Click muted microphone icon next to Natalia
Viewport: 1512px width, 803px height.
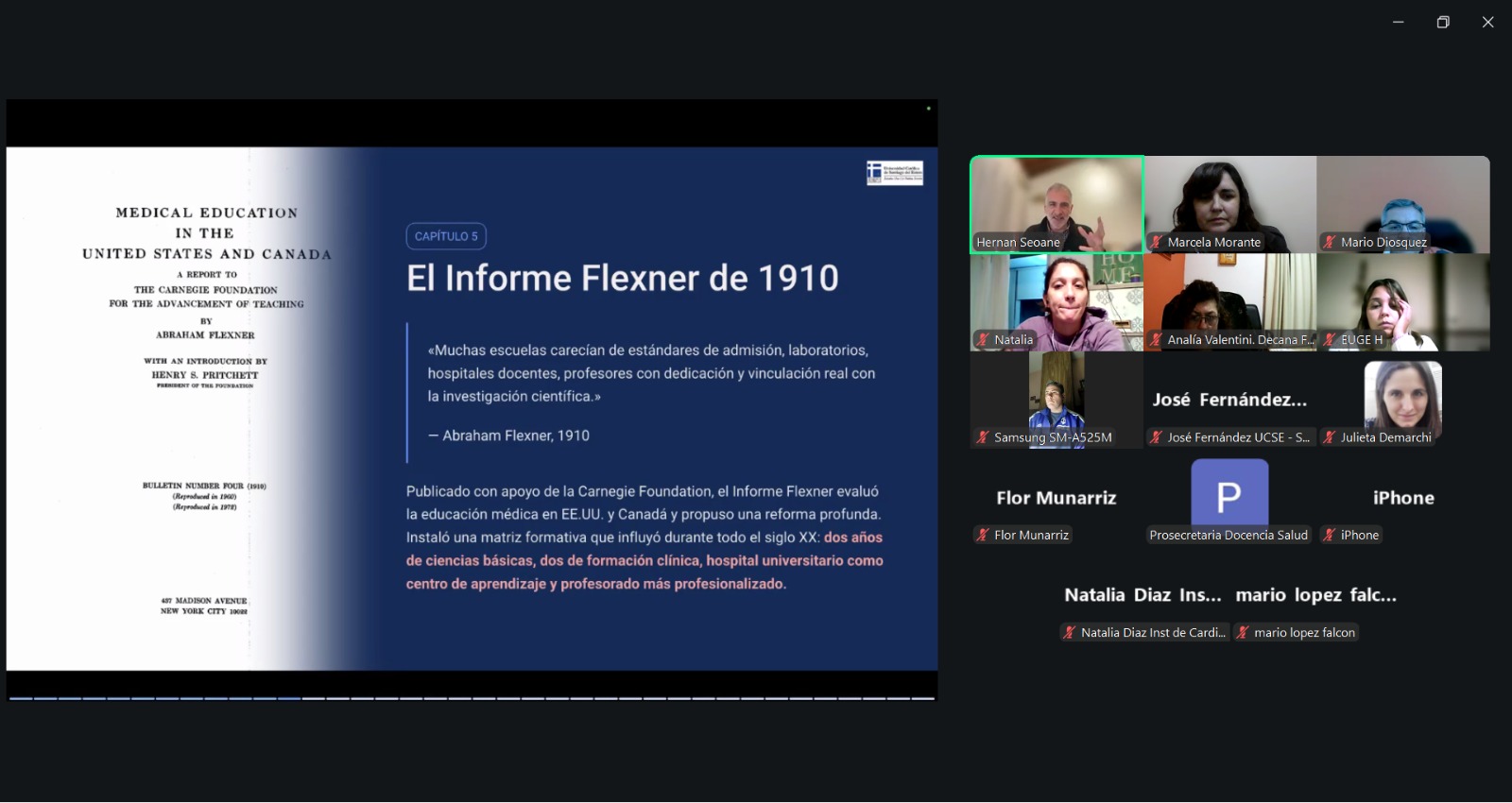983,339
